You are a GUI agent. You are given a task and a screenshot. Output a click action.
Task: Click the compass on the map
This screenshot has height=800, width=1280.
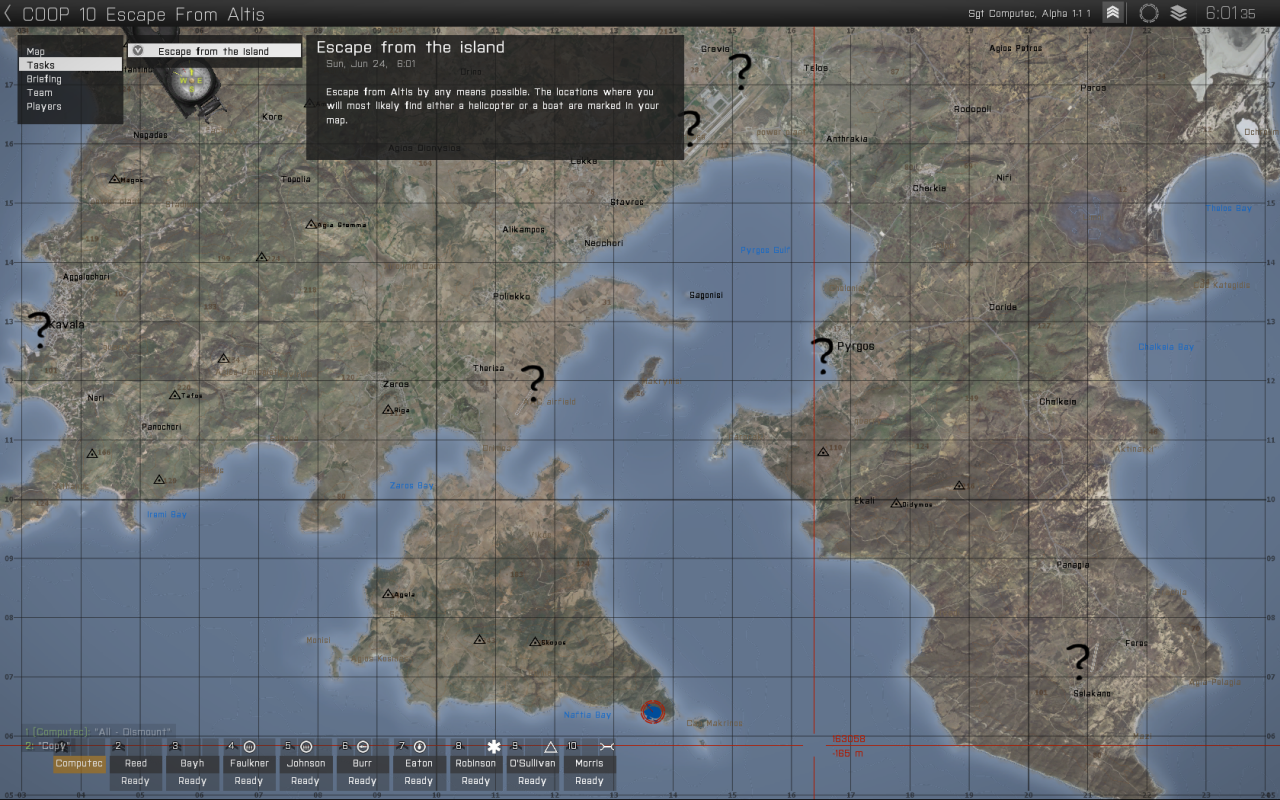click(x=189, y=80)
